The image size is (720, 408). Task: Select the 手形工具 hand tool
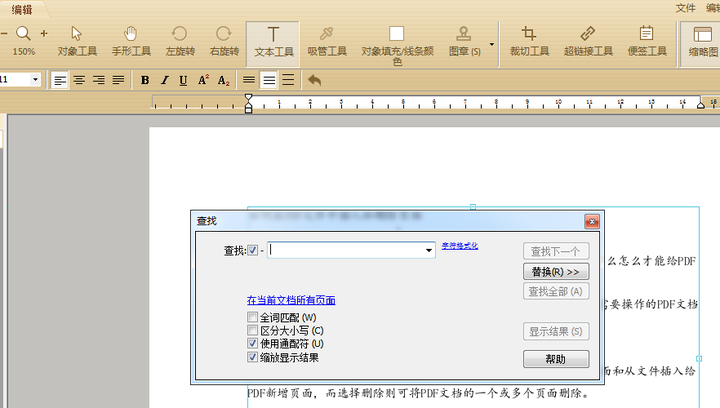click(131, 41)
